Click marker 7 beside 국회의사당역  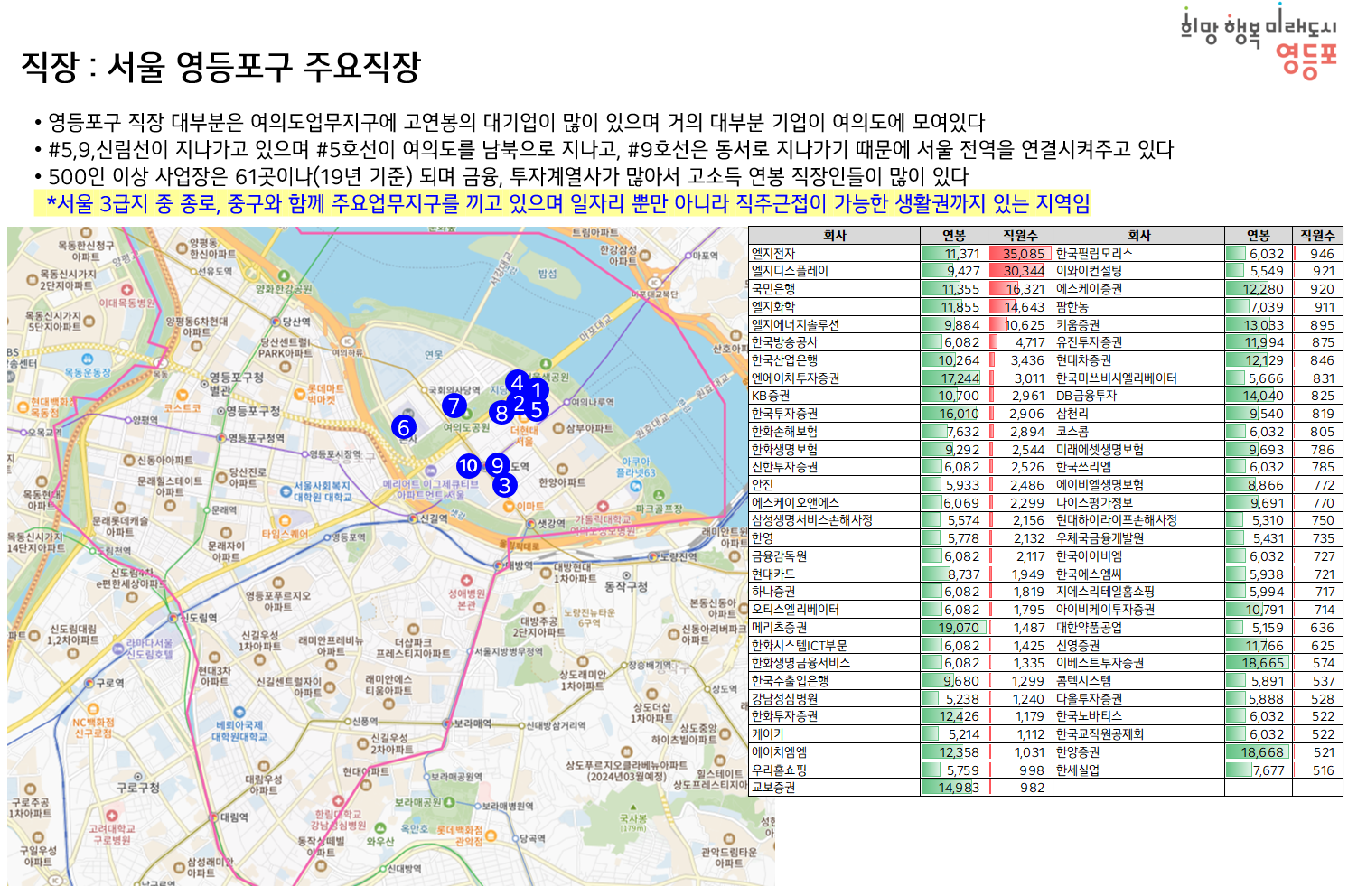pos(455,406)
